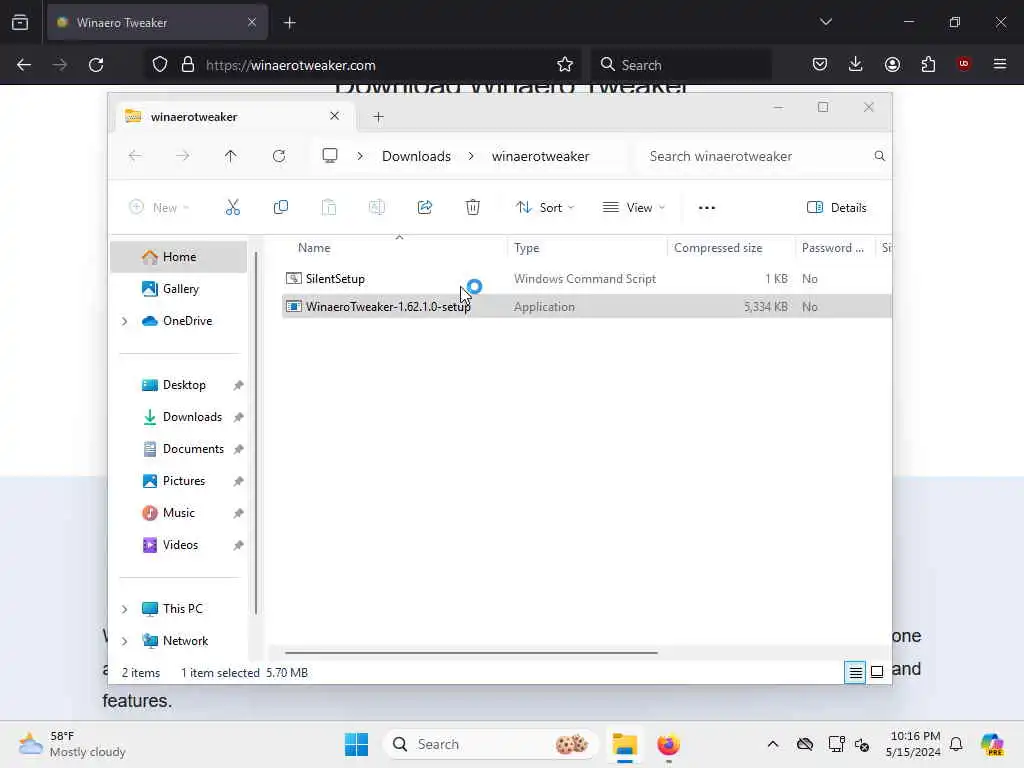Expand the This PC tree node

click(125, 609)
